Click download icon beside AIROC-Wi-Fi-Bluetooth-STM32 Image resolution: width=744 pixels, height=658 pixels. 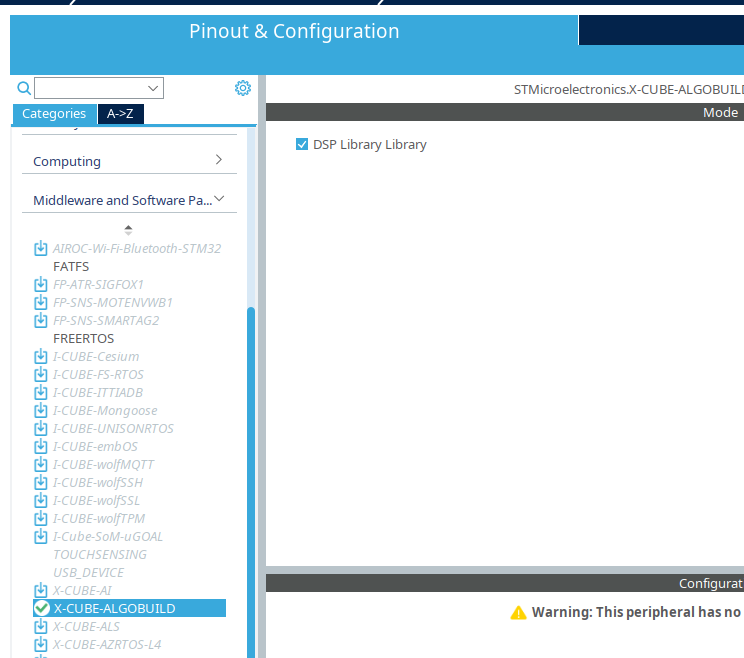41,248
